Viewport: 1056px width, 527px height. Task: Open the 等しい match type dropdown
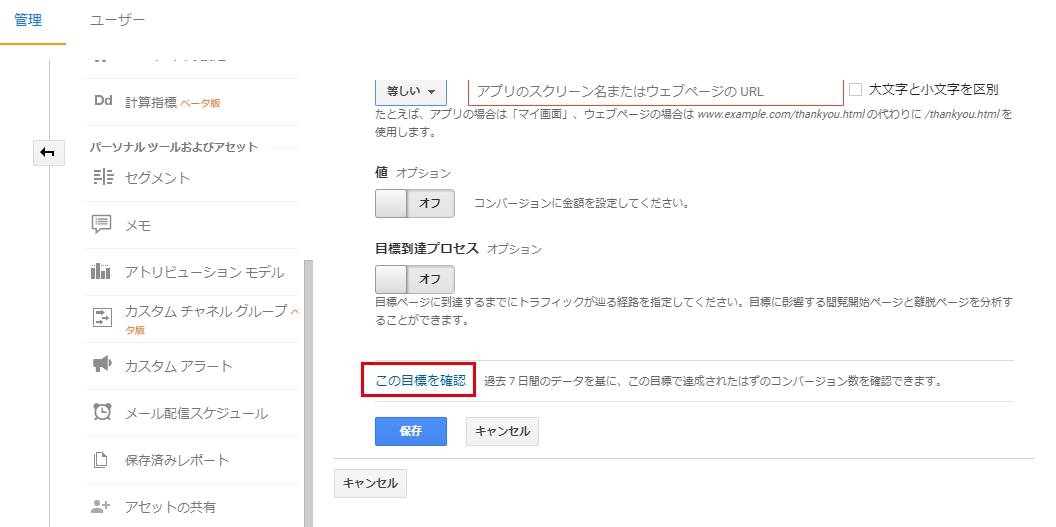410,91
